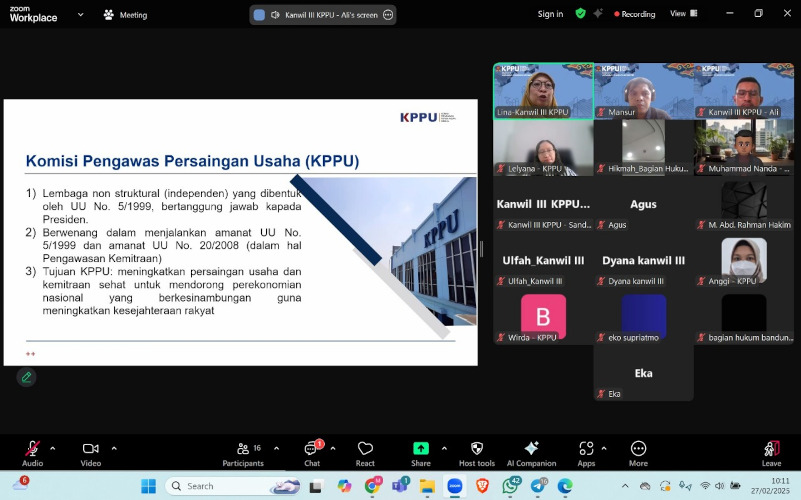The image size is (801, 500).
Task: Select Kanwil III KPPU - Sand.. tile
Action: [544, 204]
